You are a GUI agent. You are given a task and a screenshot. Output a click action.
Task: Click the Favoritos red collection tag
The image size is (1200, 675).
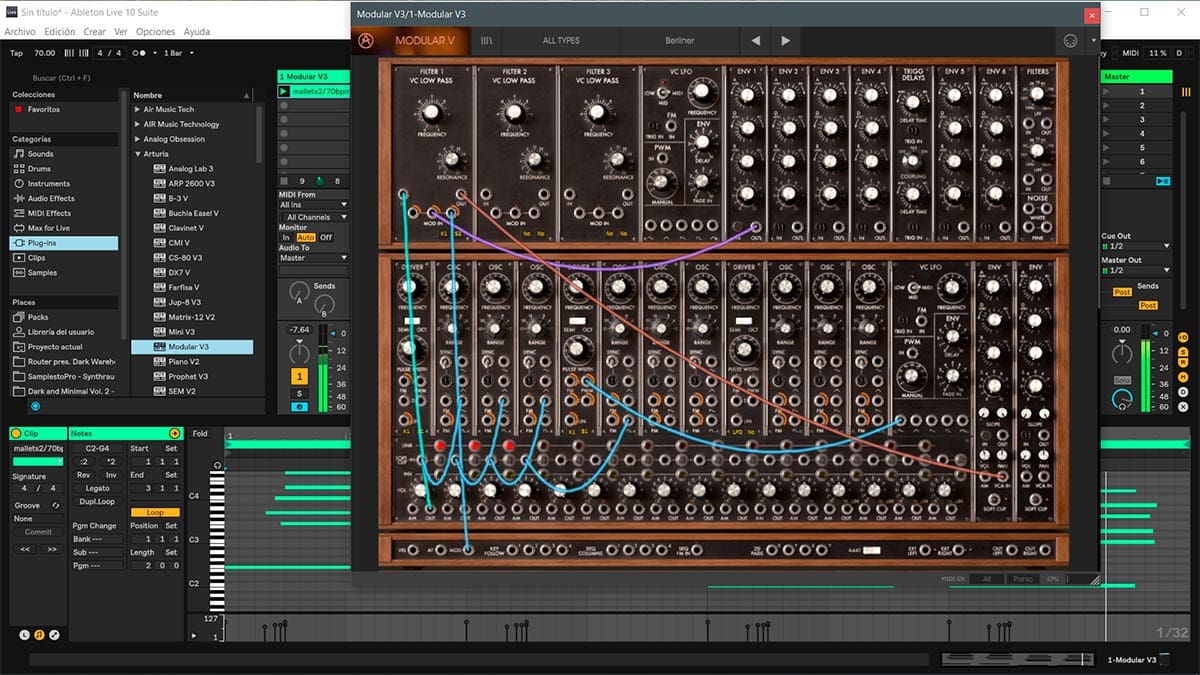(18, 109)
